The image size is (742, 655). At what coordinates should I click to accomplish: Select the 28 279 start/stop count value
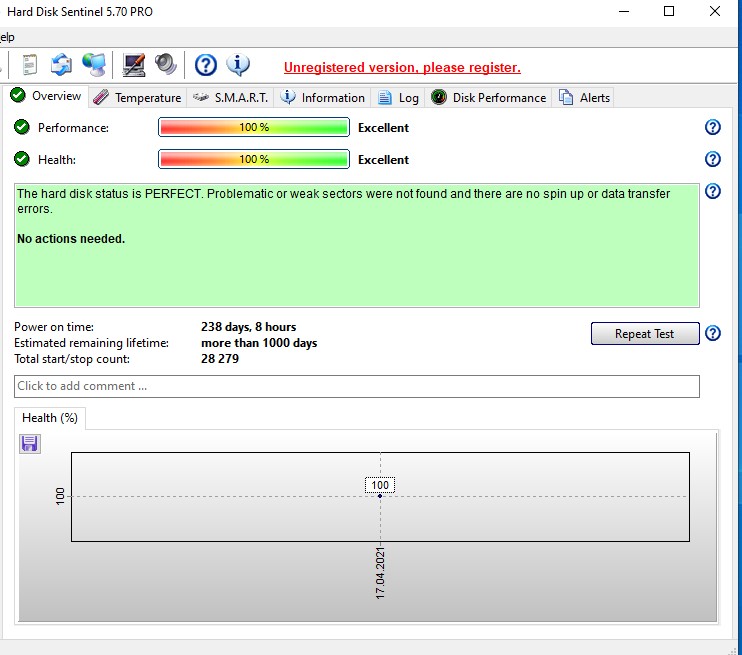coord(220,359)
